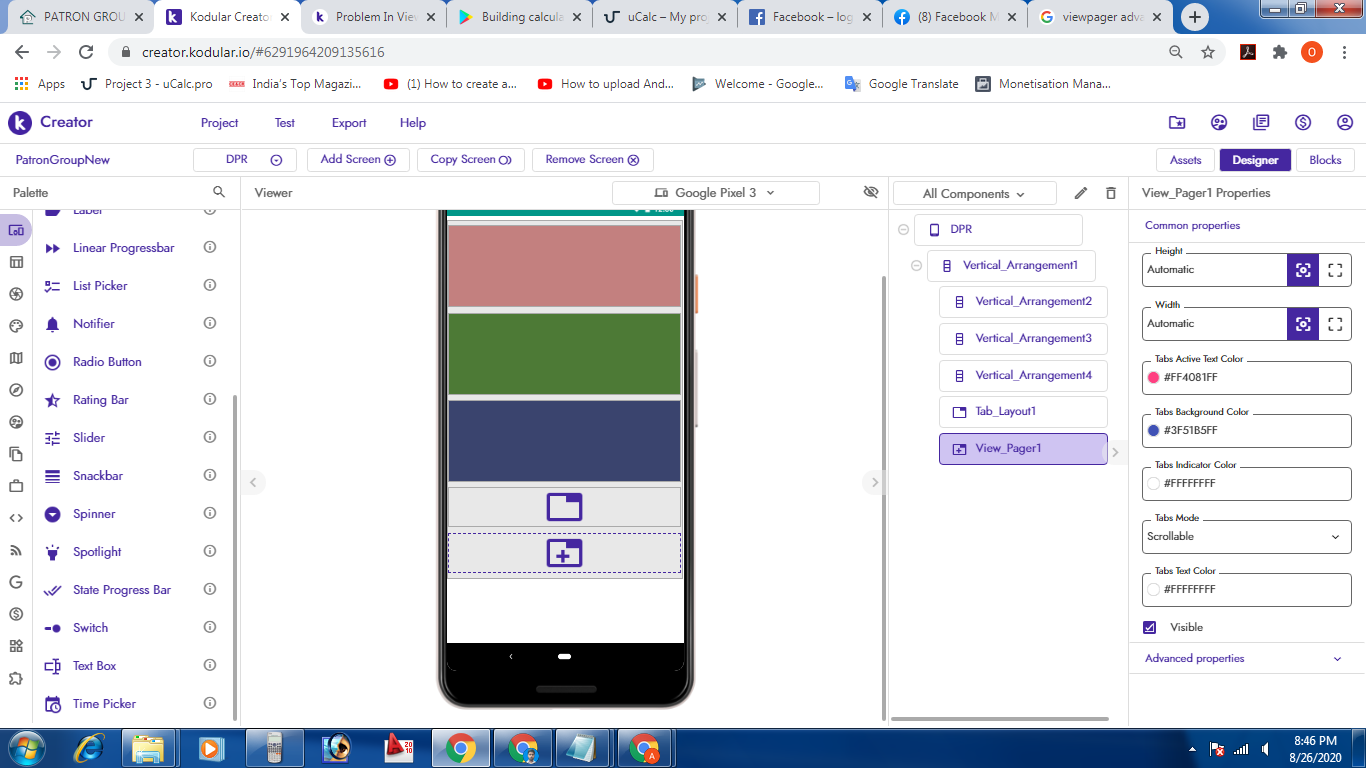Click the rename pencil icon above component tree
The height and width of the screenshot is (768, 1366).
(x=1081, y=193)
